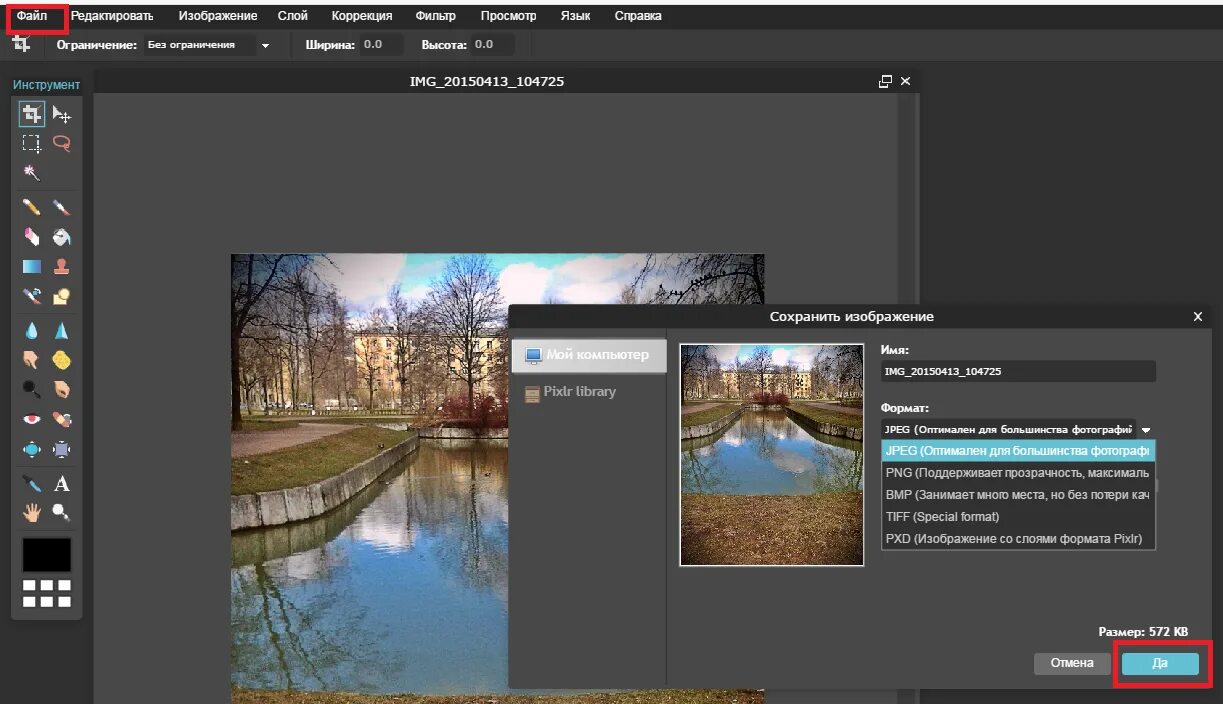
Task: Select the Red Eye reduction tool
Action: coord(32,420)
